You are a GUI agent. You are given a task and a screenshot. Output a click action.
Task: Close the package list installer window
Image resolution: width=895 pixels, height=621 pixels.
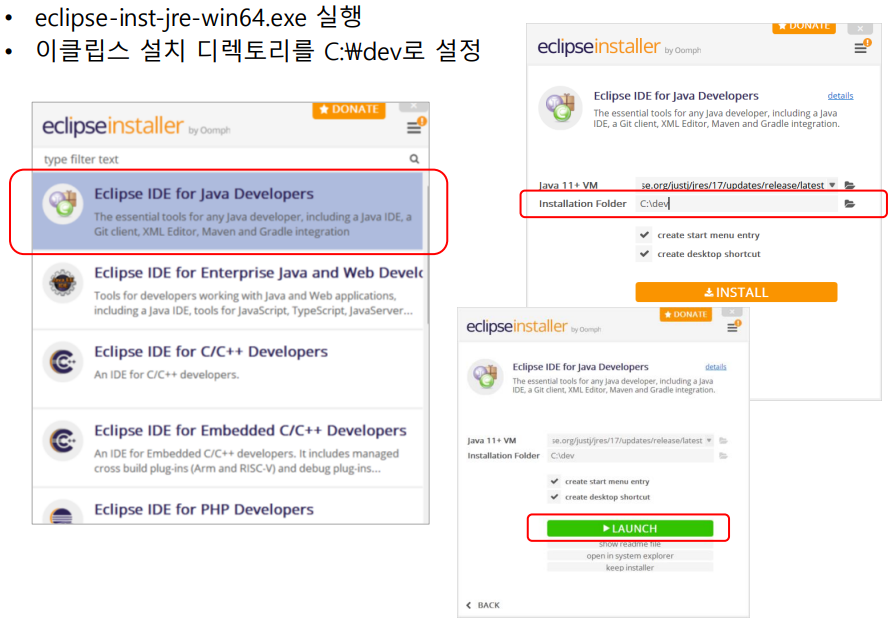coord(414,106)
